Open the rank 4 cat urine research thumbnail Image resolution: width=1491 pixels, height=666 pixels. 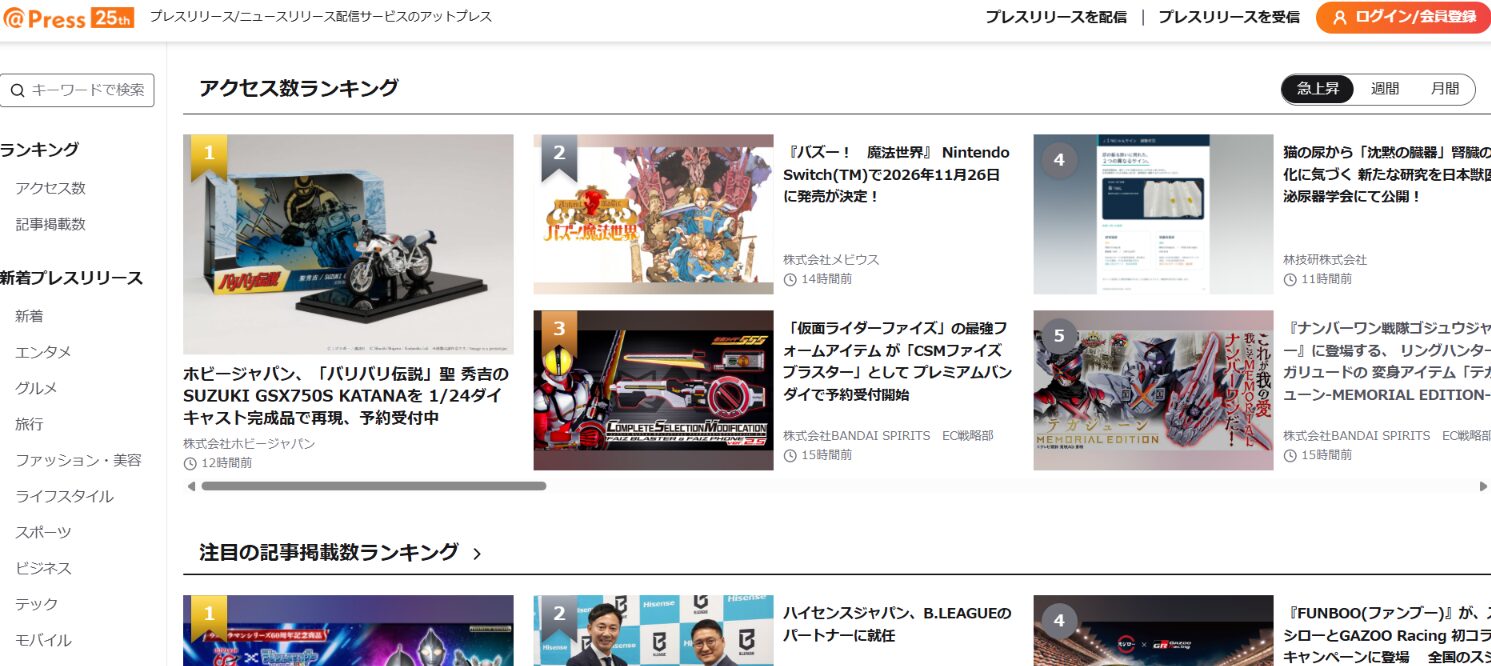tap(1153, 214)
